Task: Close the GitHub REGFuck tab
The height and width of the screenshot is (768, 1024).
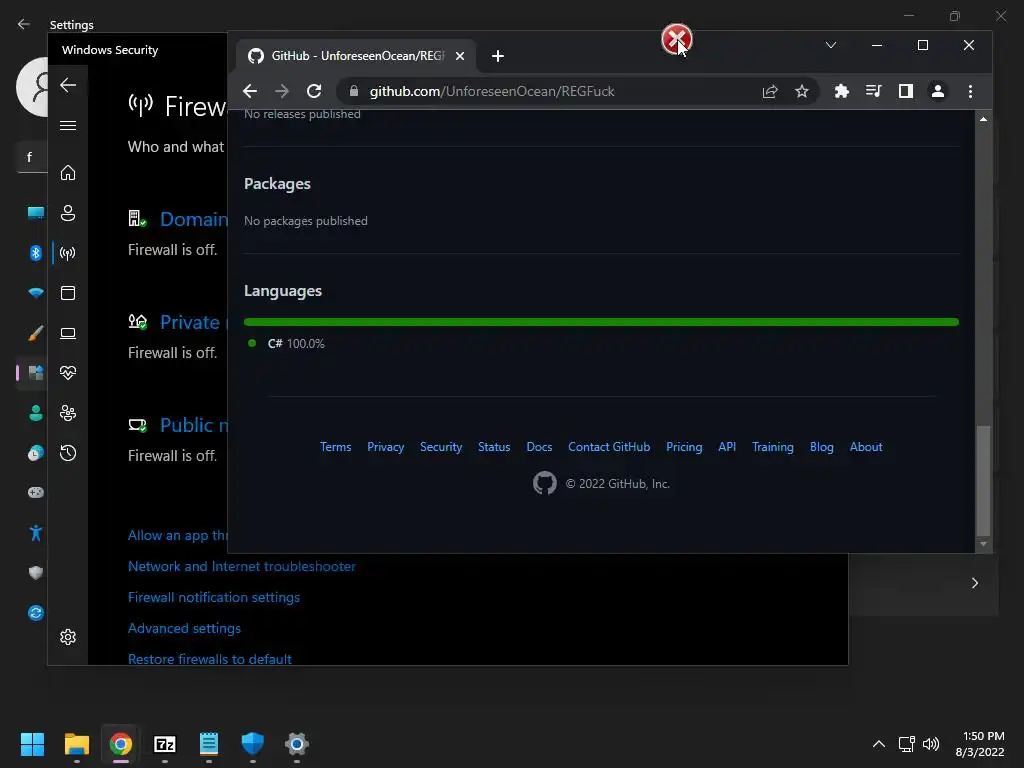Action: pyautogui.click(x=460, y=56)
